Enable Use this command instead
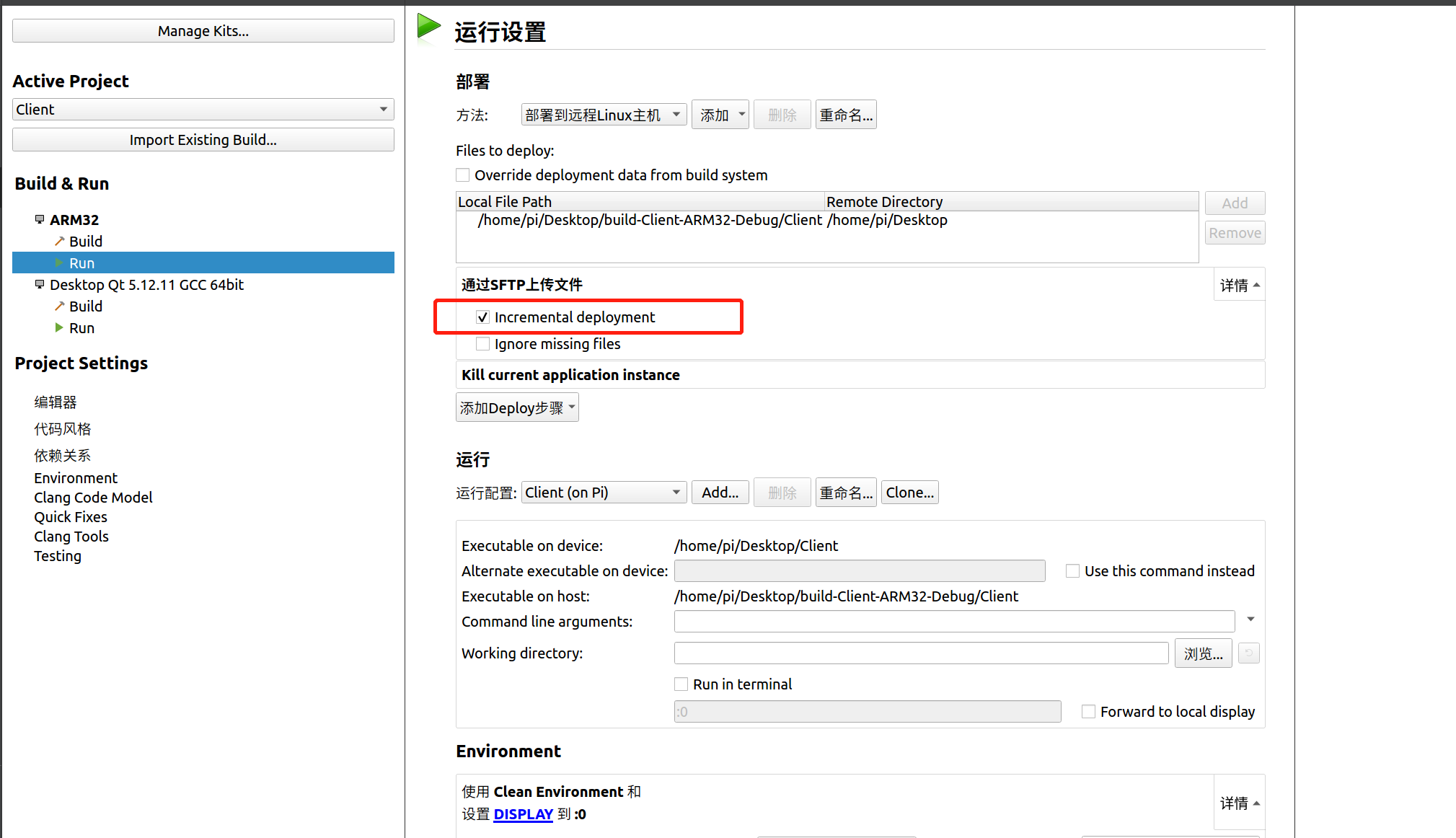 point(1073,571)
